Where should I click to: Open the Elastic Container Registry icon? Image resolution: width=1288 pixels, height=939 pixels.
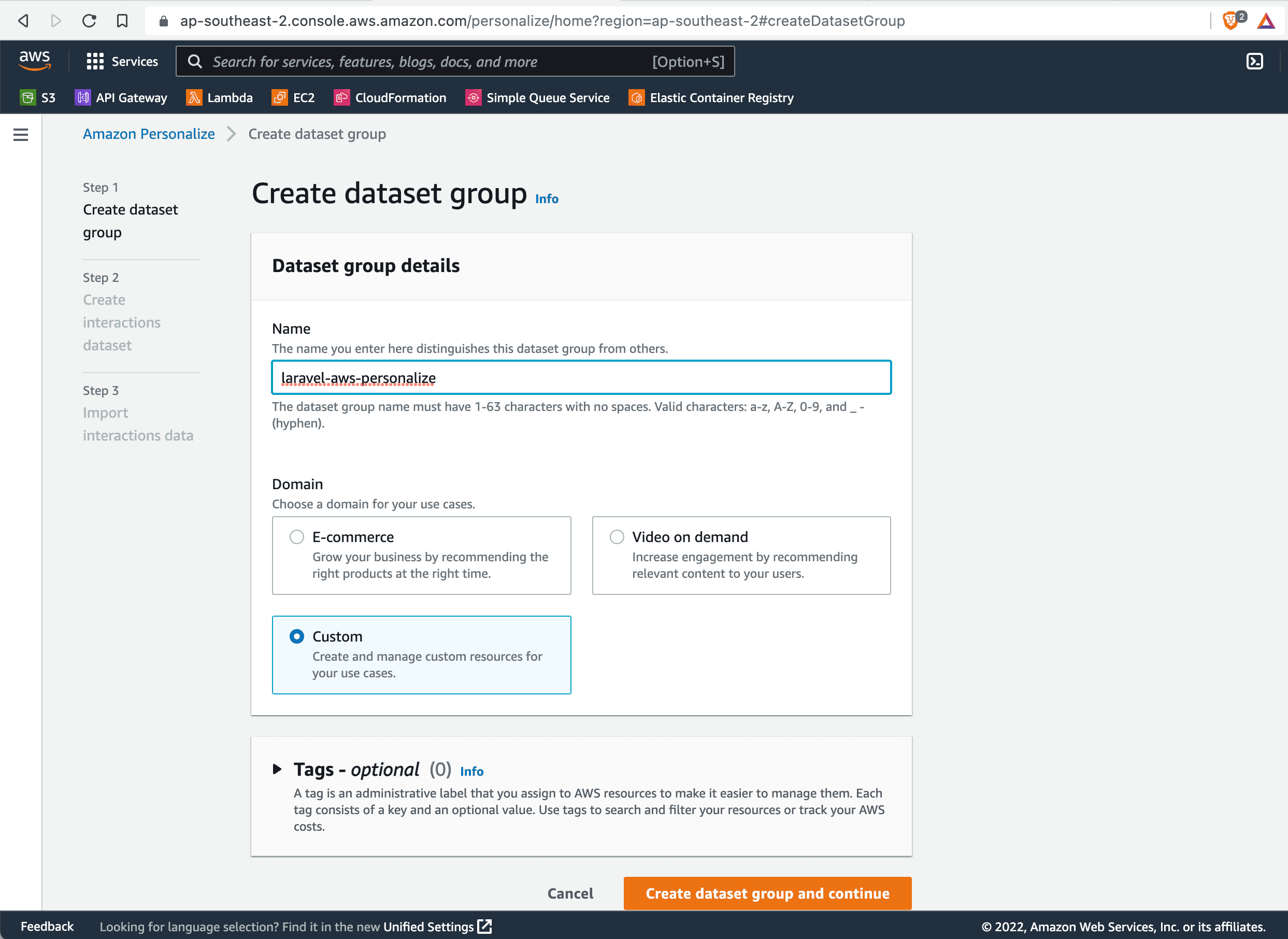coord(636,98)
